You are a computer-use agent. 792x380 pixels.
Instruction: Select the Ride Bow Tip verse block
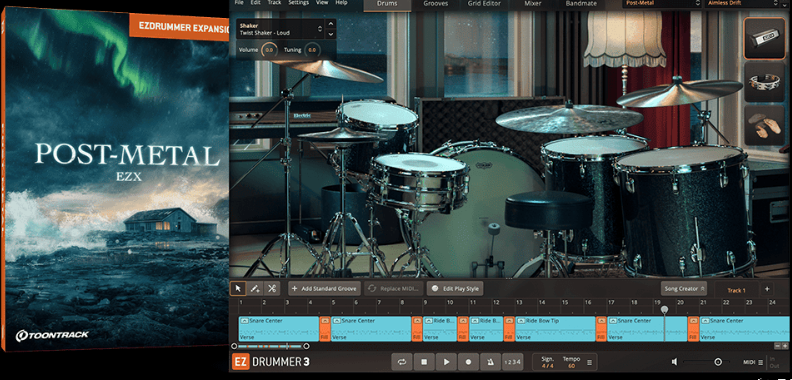pos(555,328)
